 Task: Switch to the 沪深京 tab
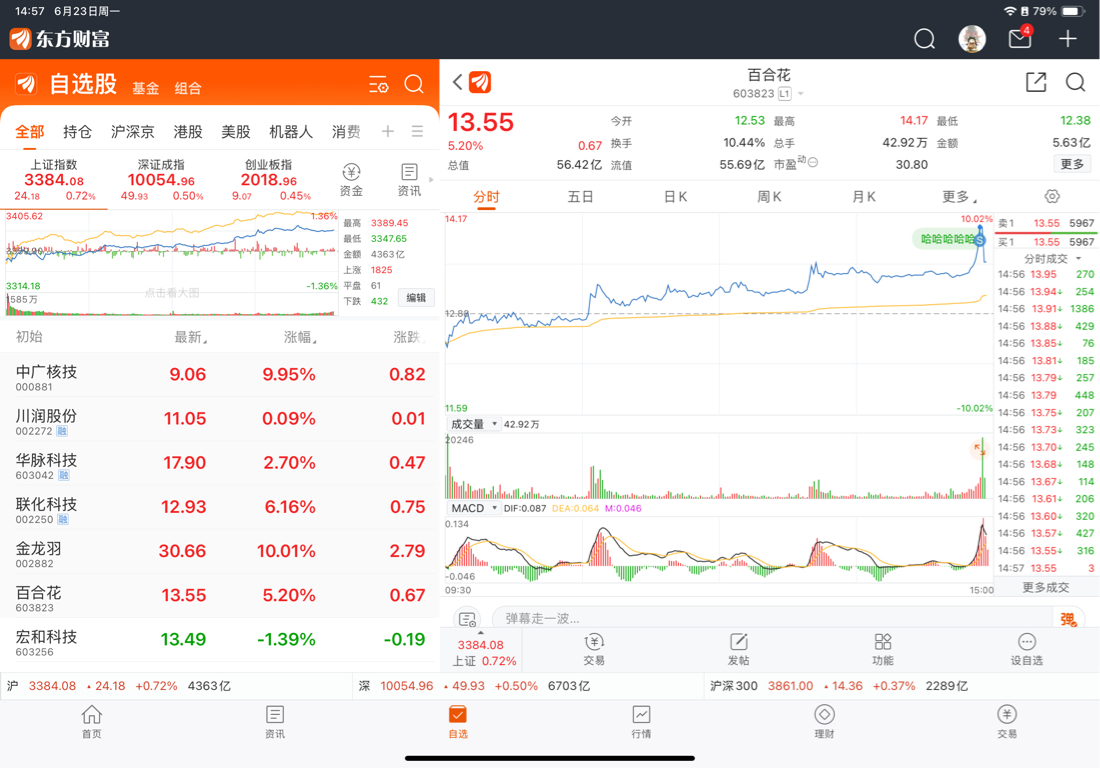tap(132, 131)
